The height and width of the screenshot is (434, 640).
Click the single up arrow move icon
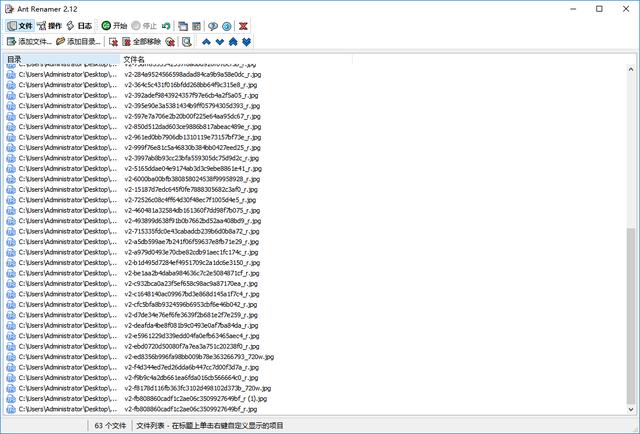(x=206, y=42)
